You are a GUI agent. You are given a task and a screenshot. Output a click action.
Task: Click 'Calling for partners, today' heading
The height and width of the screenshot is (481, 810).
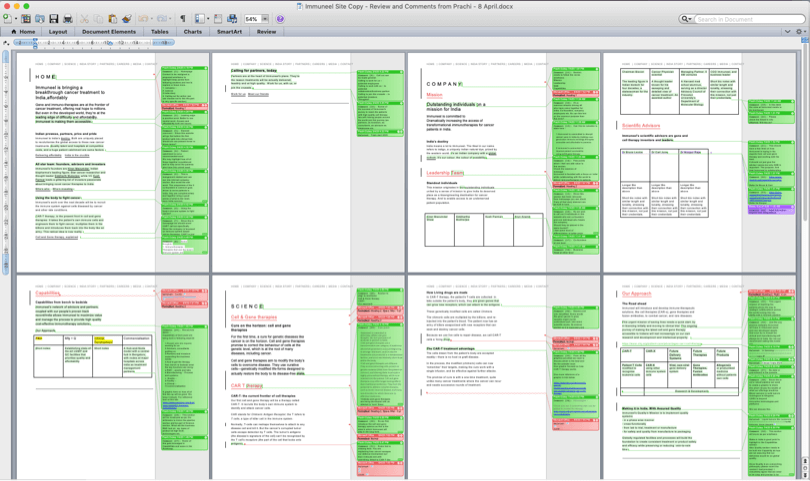pyautogui.click(x=254, y=70)
